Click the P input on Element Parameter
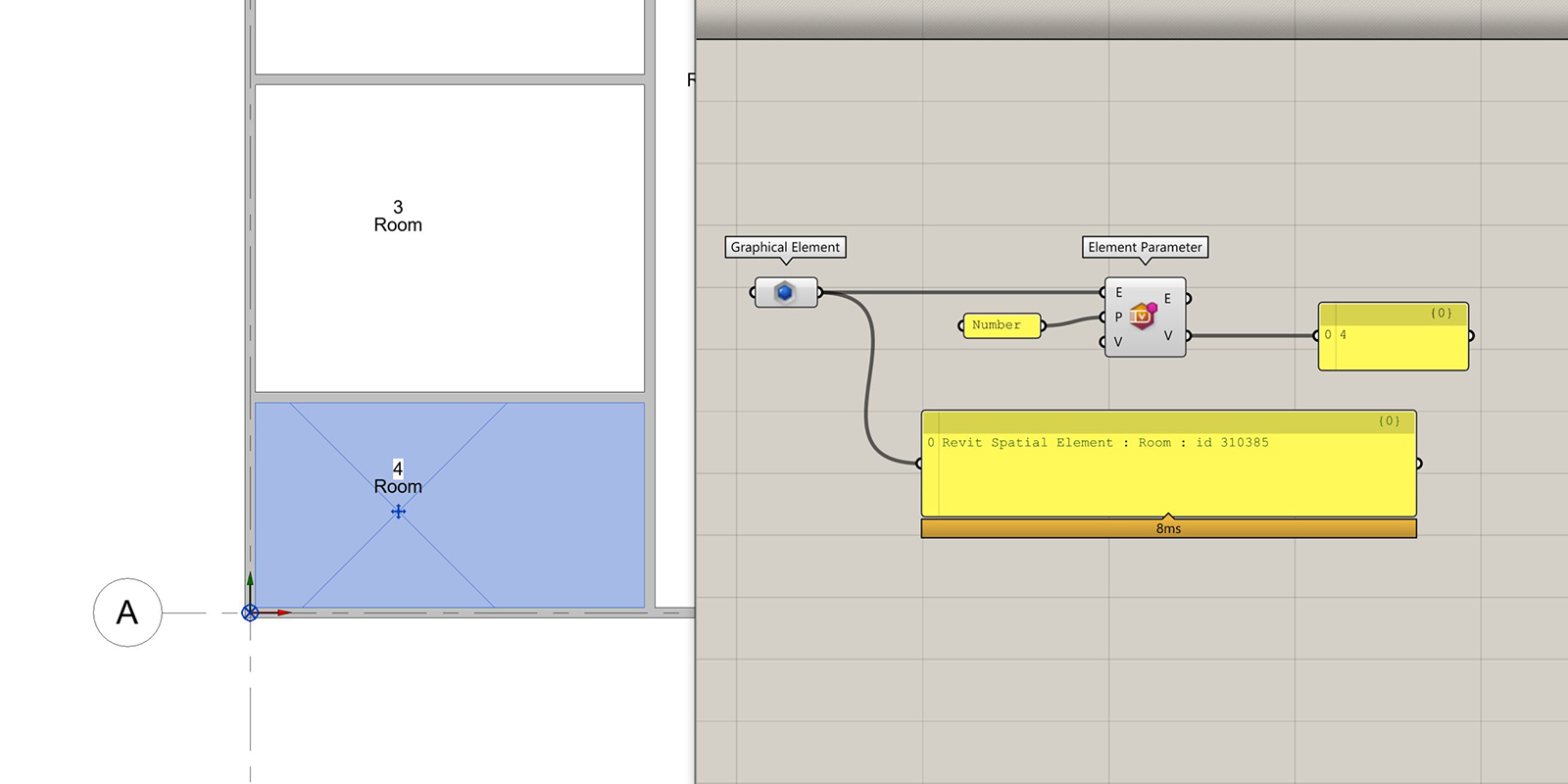 click(1117, 317)
